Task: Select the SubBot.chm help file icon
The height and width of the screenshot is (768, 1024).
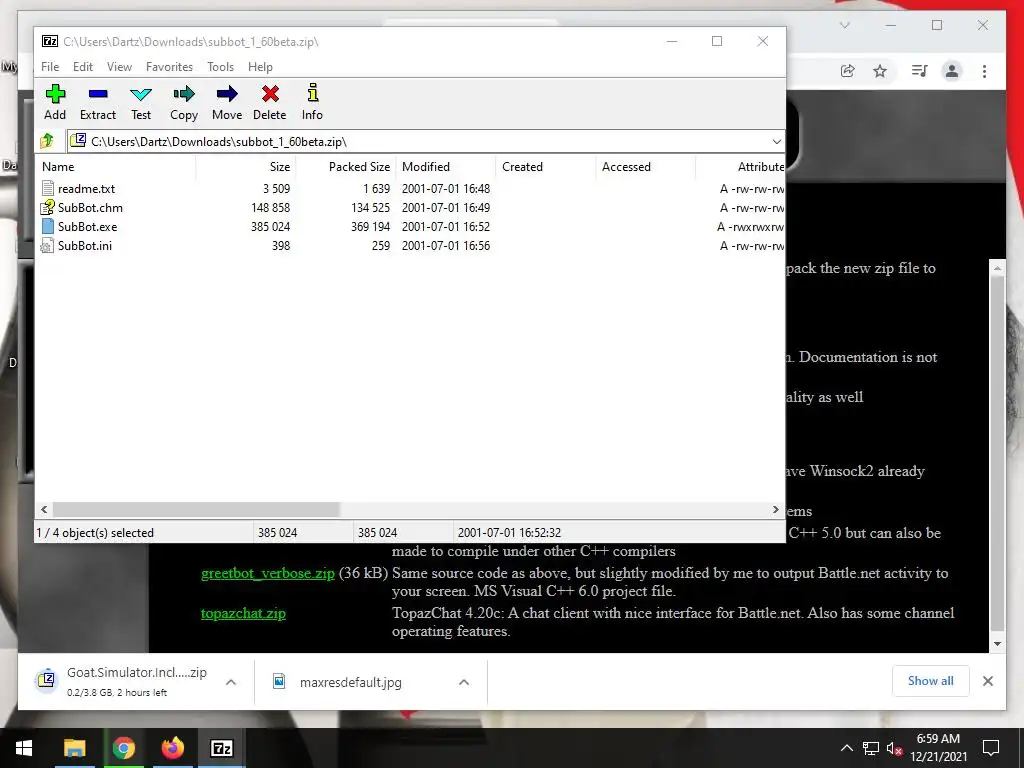Action: pyautogui.click(x=47, y=208)
